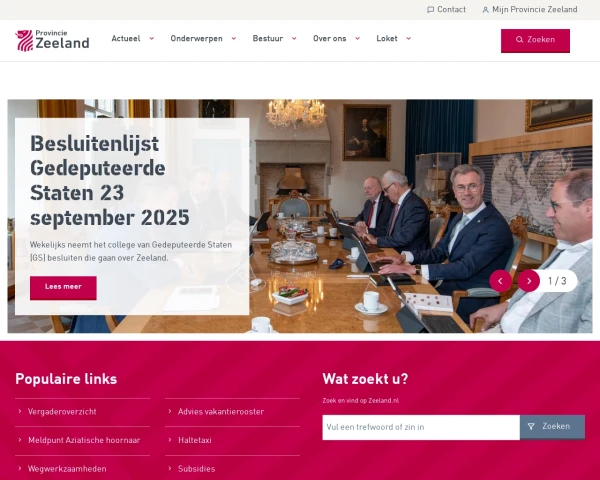Expand the Onderwerpen dropdown arrow

[x=234, y=38]
